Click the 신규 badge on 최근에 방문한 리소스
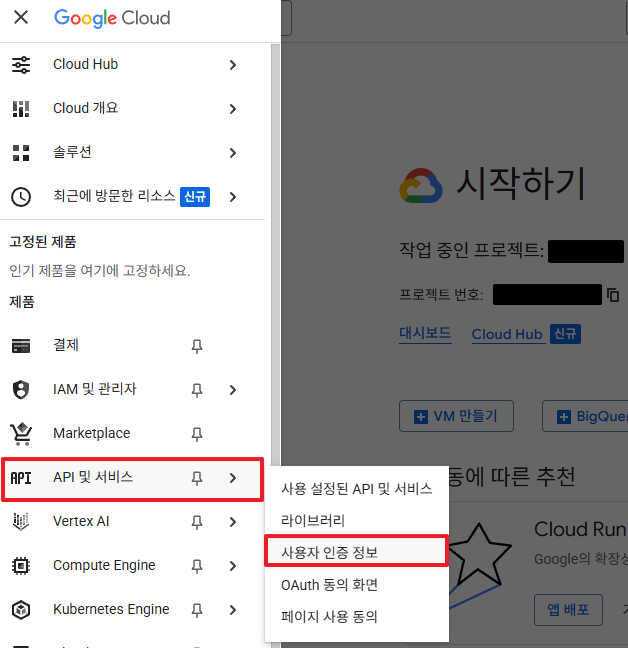The width and height of the screenshot is (628, 648). (x=195, y=197)
